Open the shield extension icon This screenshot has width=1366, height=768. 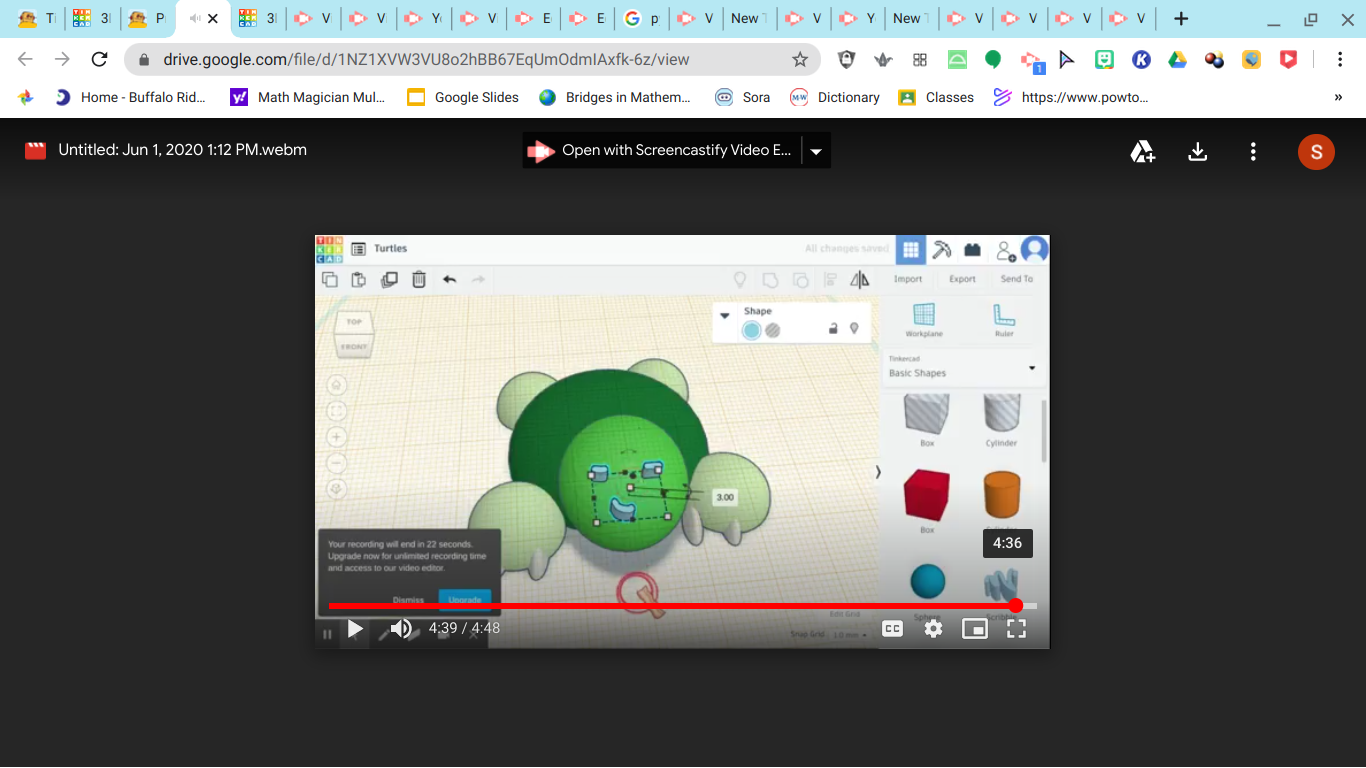(846, 59)
